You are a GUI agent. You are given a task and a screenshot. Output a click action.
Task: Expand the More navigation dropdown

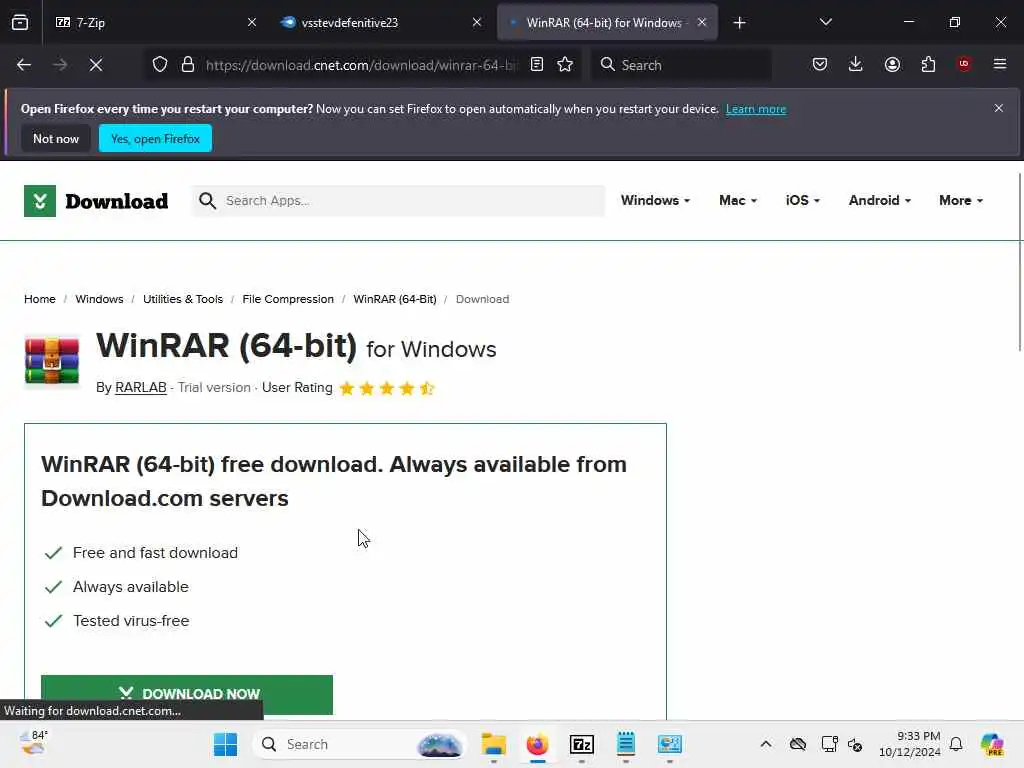961,200
